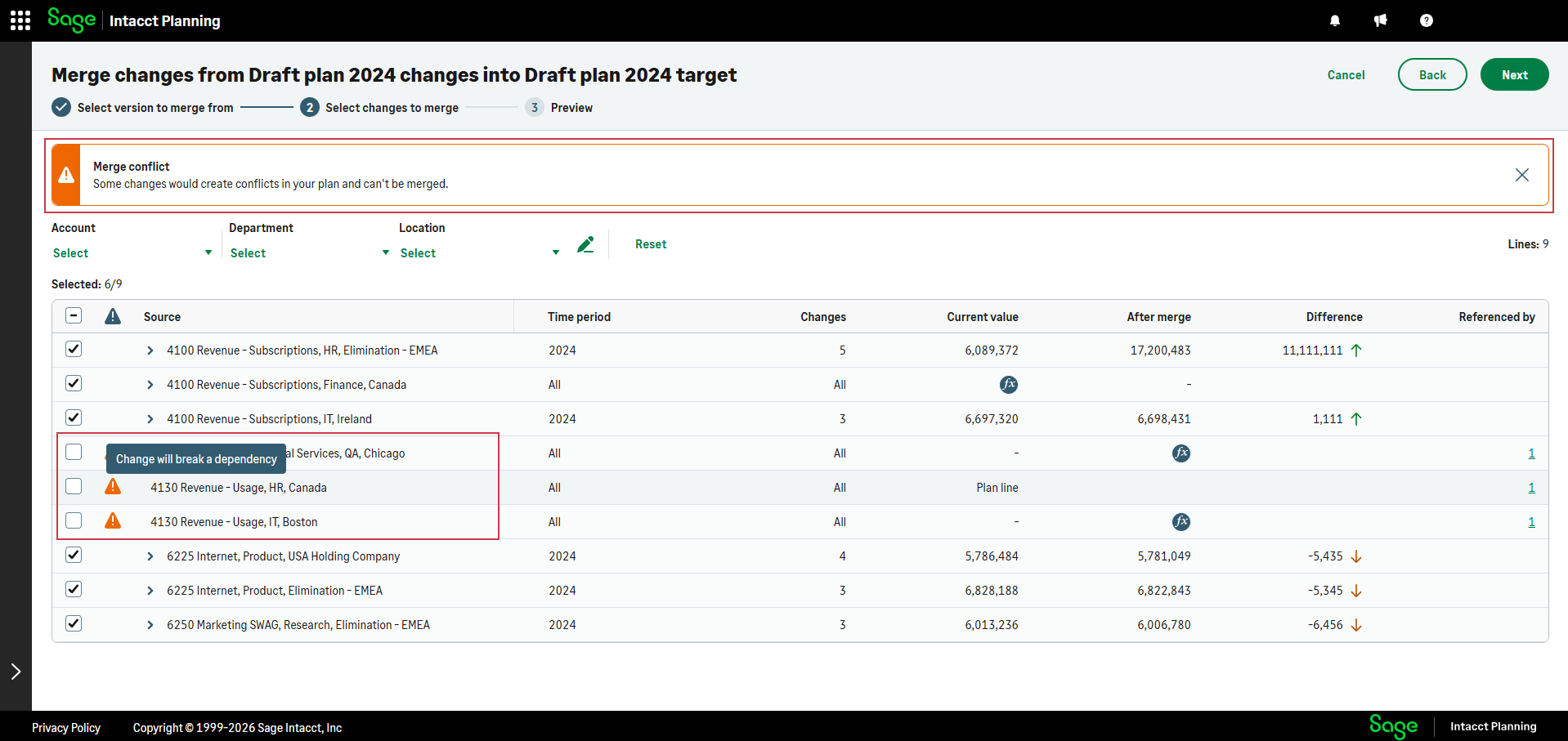Open the help question mark icon
The image size is (1568, 741).
1427,20
